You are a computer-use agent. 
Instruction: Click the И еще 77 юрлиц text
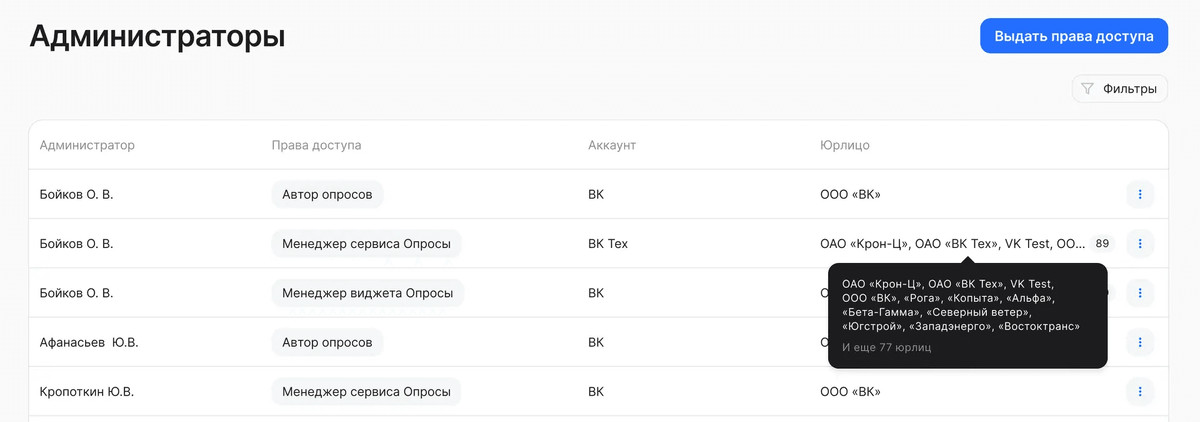886,347
